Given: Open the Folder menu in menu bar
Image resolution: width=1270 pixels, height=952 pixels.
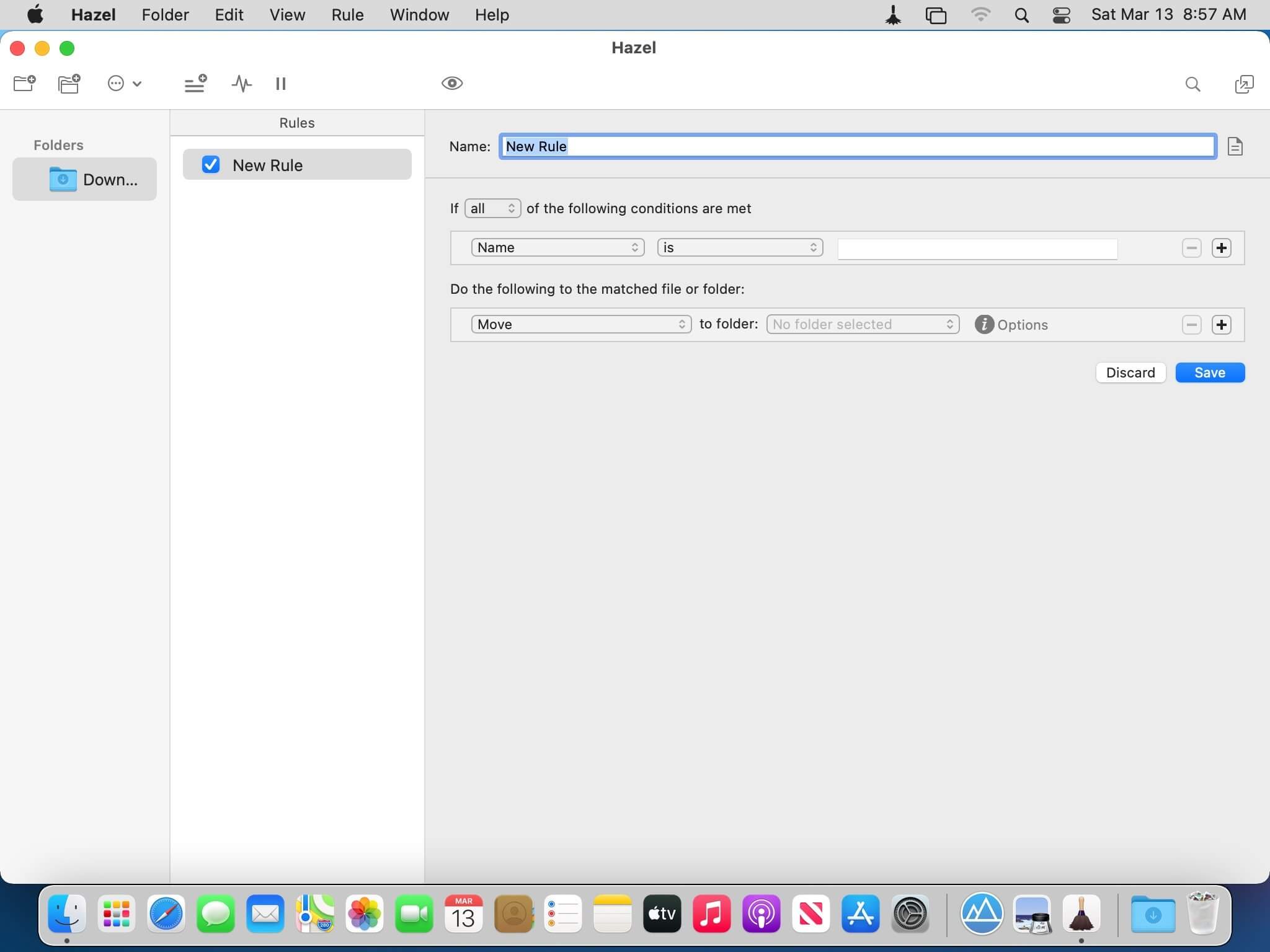Looking at the screenshot, I should tap(165, 14).
